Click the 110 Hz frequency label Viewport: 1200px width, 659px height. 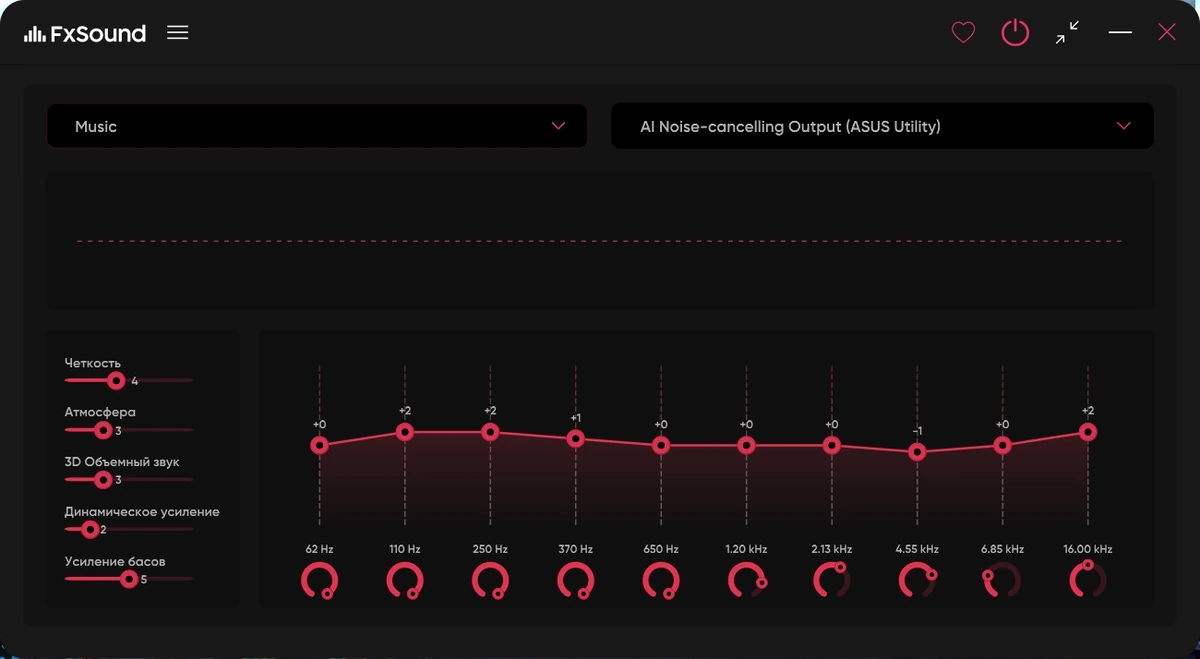405,549
